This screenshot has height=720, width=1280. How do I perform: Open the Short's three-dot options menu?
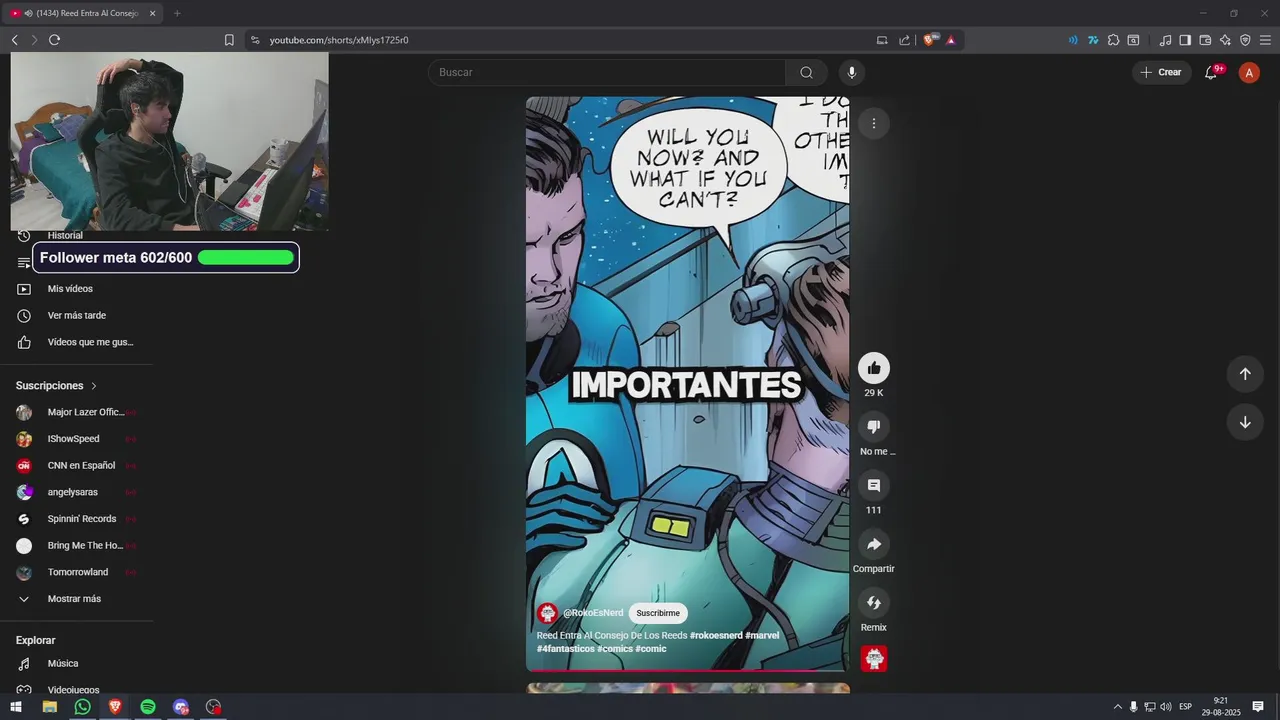tap(873, 123)
